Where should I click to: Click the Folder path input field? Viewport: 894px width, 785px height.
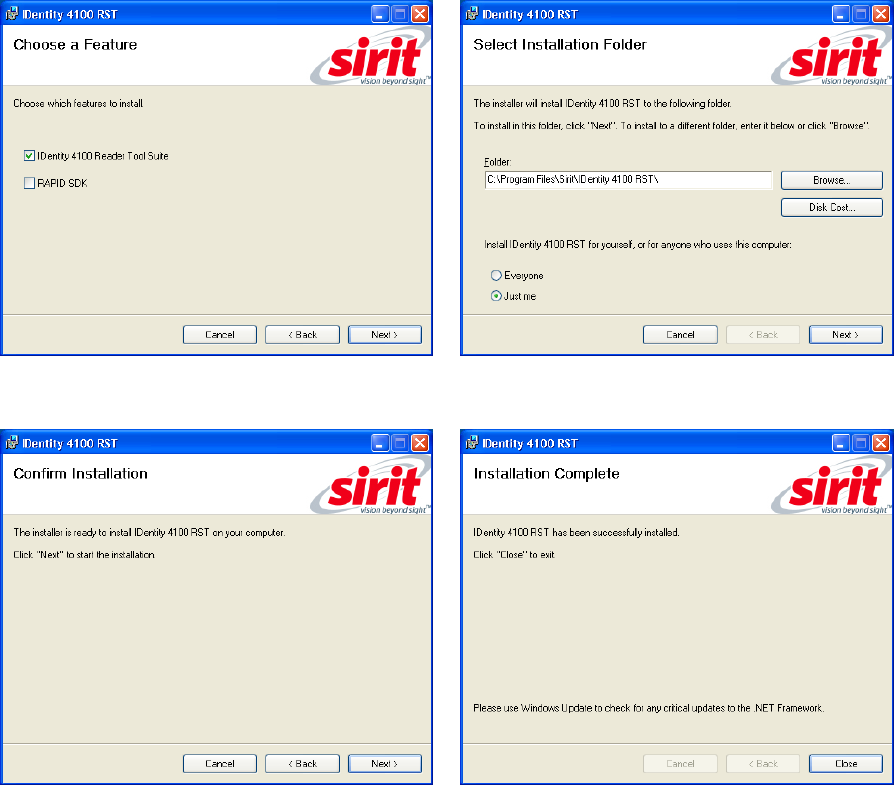(628, 180)
